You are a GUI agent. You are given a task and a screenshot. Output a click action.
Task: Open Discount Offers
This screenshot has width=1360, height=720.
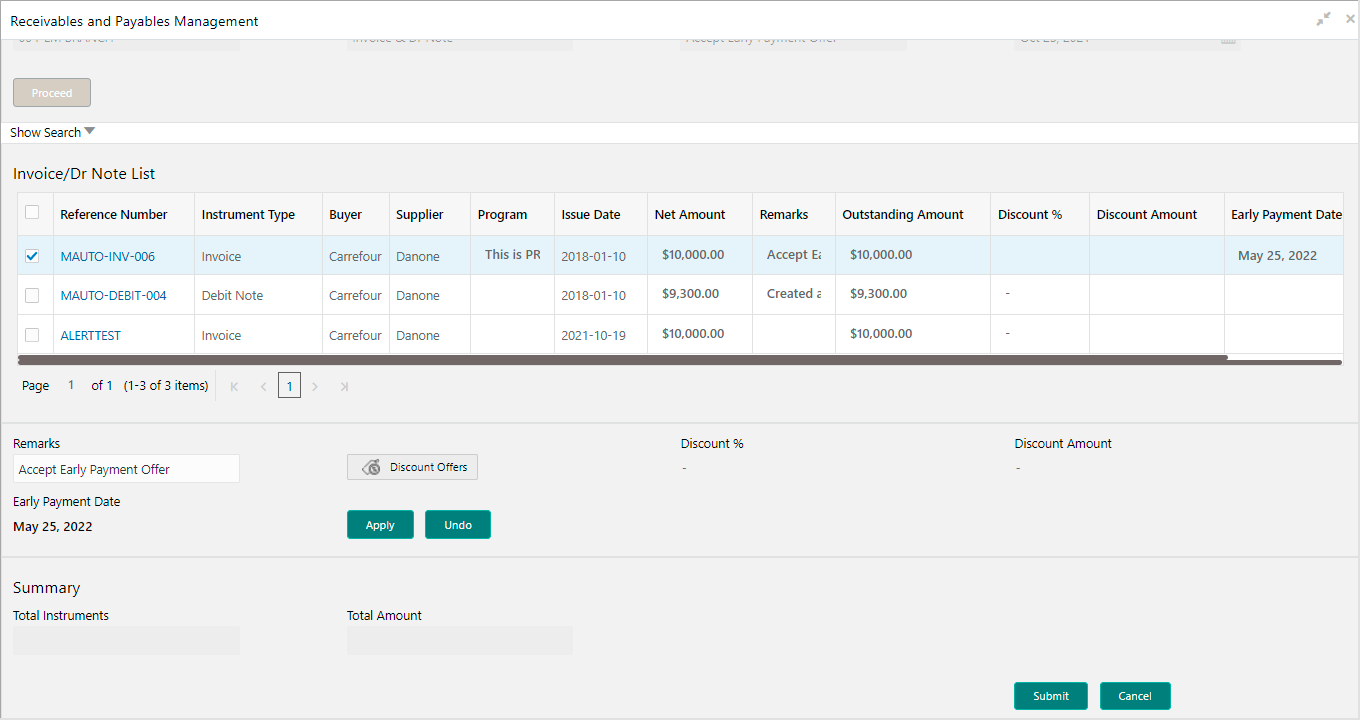click(412, 467)
